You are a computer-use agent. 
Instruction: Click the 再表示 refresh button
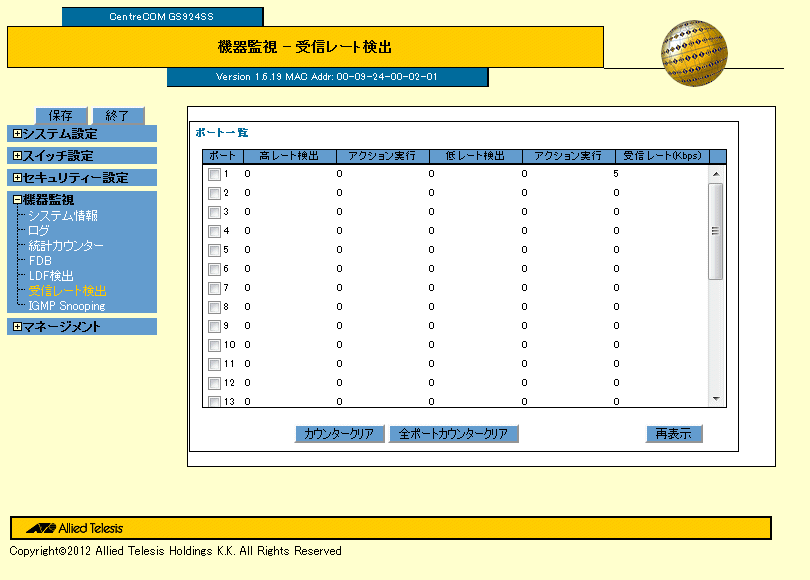coord(674,434)
